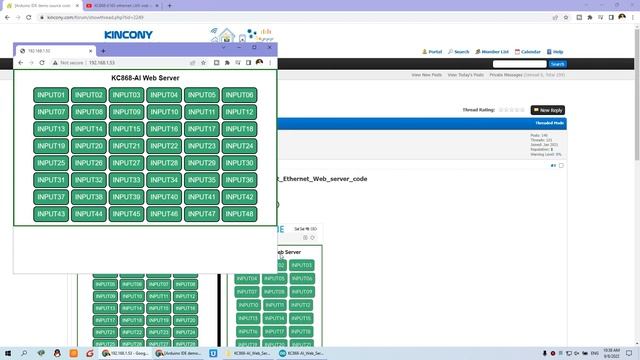
Task: Open front window Chrome menu (three dots)
Action: coord(270,63)
